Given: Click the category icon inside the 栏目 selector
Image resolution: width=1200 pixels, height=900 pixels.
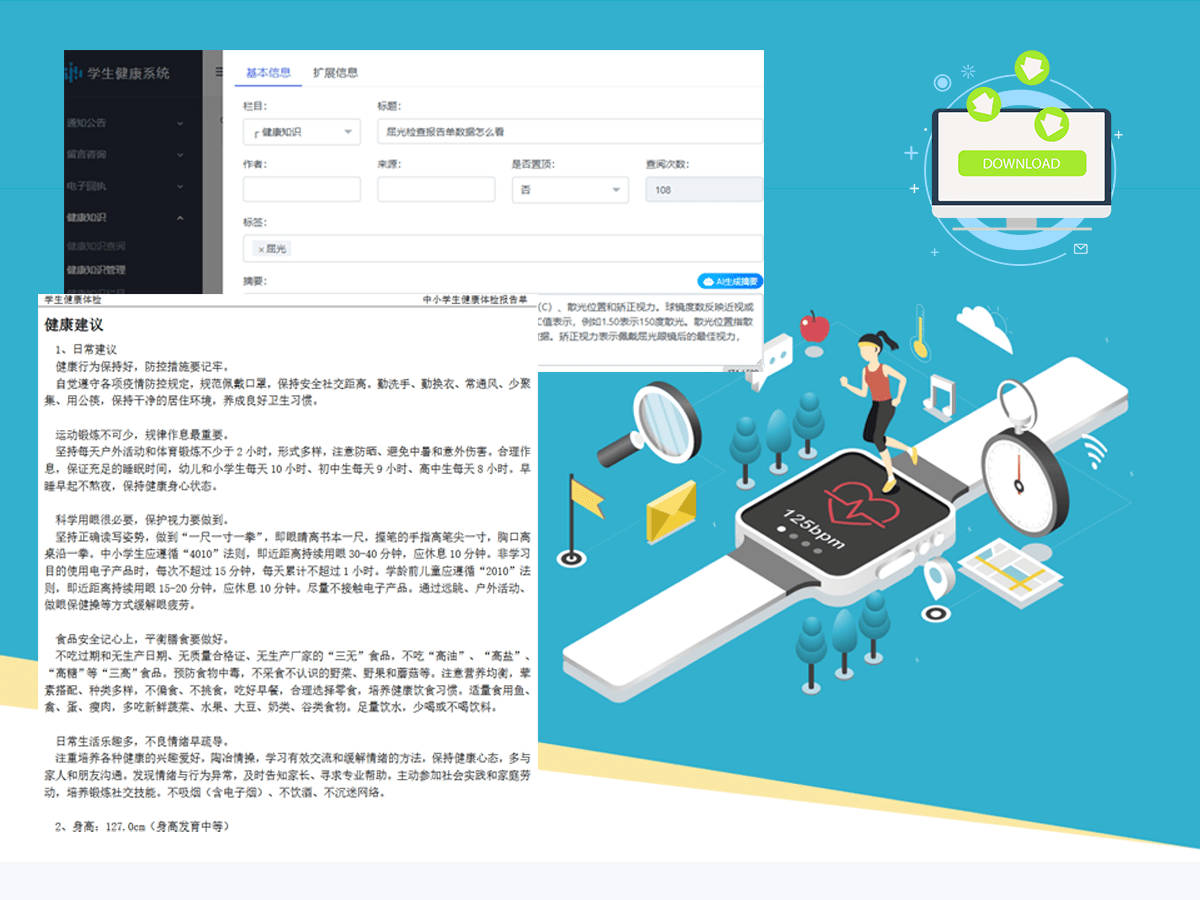Looking at the screenshot, I should click(x=255, y=132).
